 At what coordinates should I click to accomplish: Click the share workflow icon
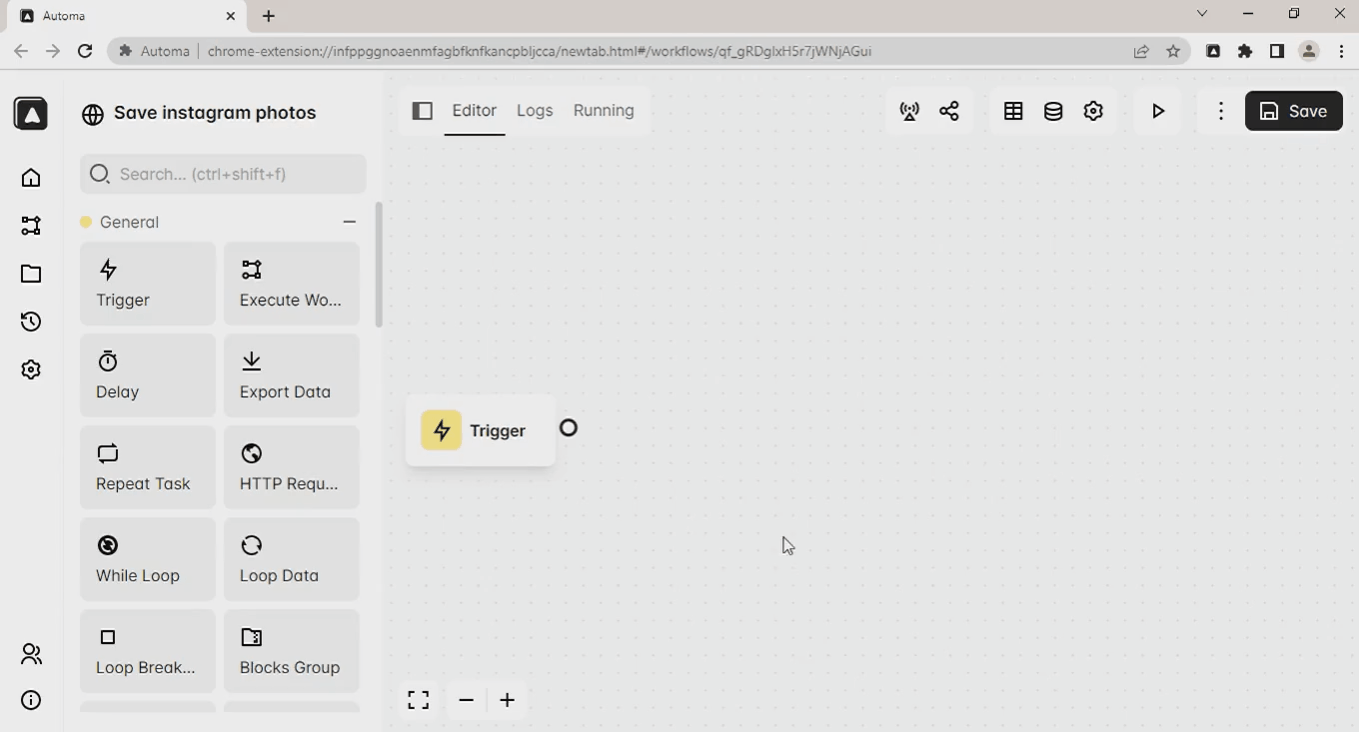(950, 111)
